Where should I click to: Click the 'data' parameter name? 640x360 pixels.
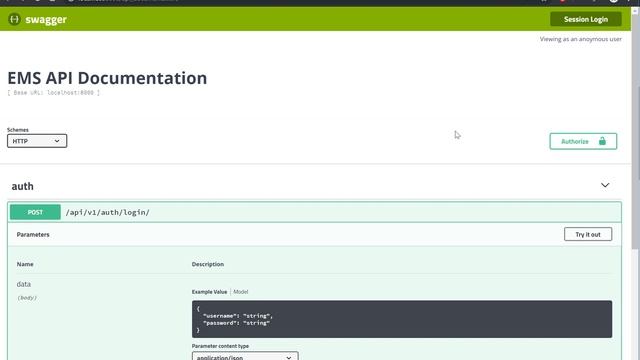[x=24, y=284]
